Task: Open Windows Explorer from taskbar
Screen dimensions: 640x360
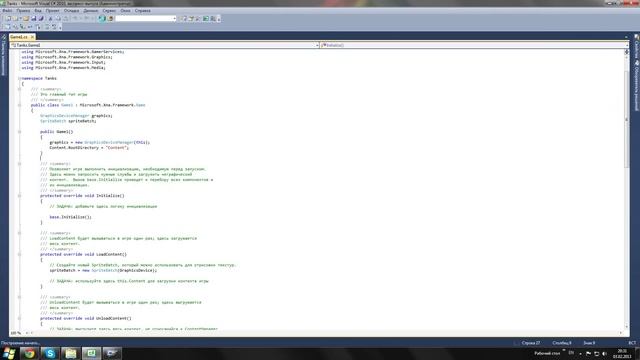Action: coord(71,353)
